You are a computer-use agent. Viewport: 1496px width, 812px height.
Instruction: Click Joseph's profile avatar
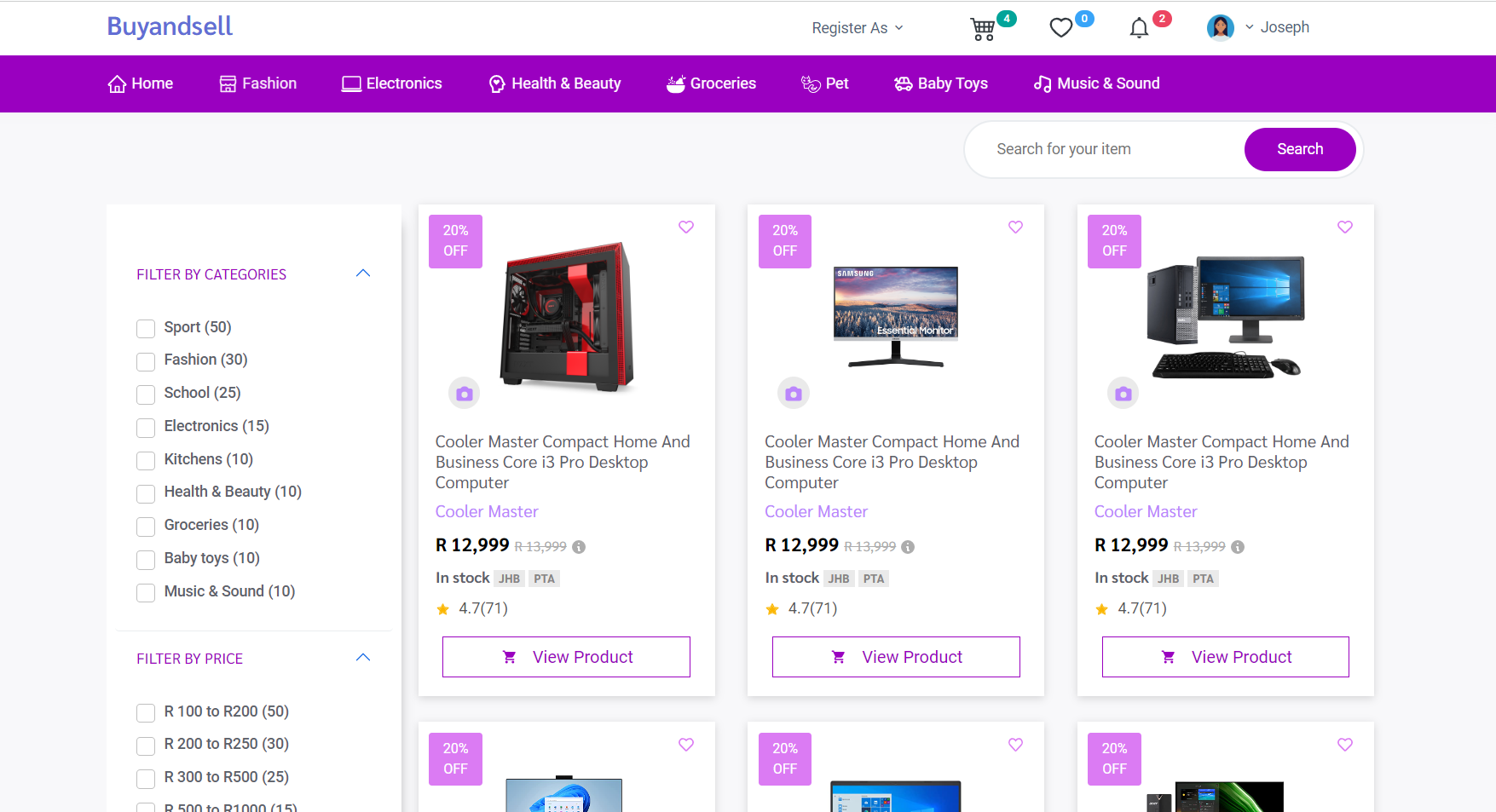(1221, 26)
